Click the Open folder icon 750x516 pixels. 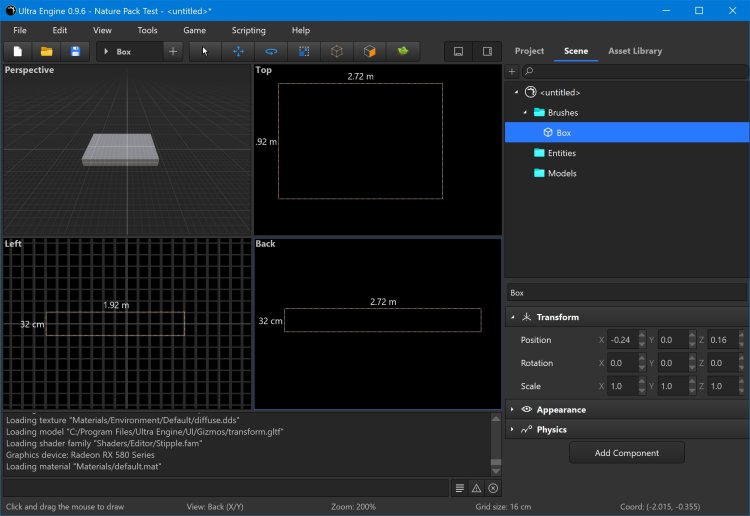[46, 51]
